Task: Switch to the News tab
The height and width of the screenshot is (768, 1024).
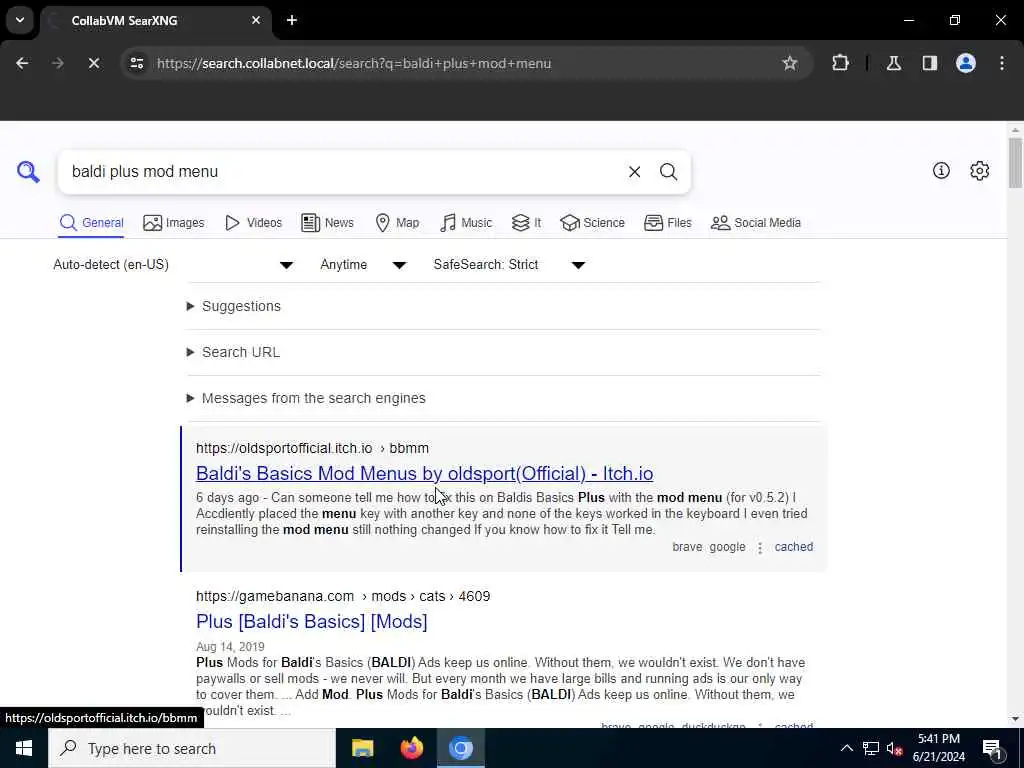Action: pos(327,223)
